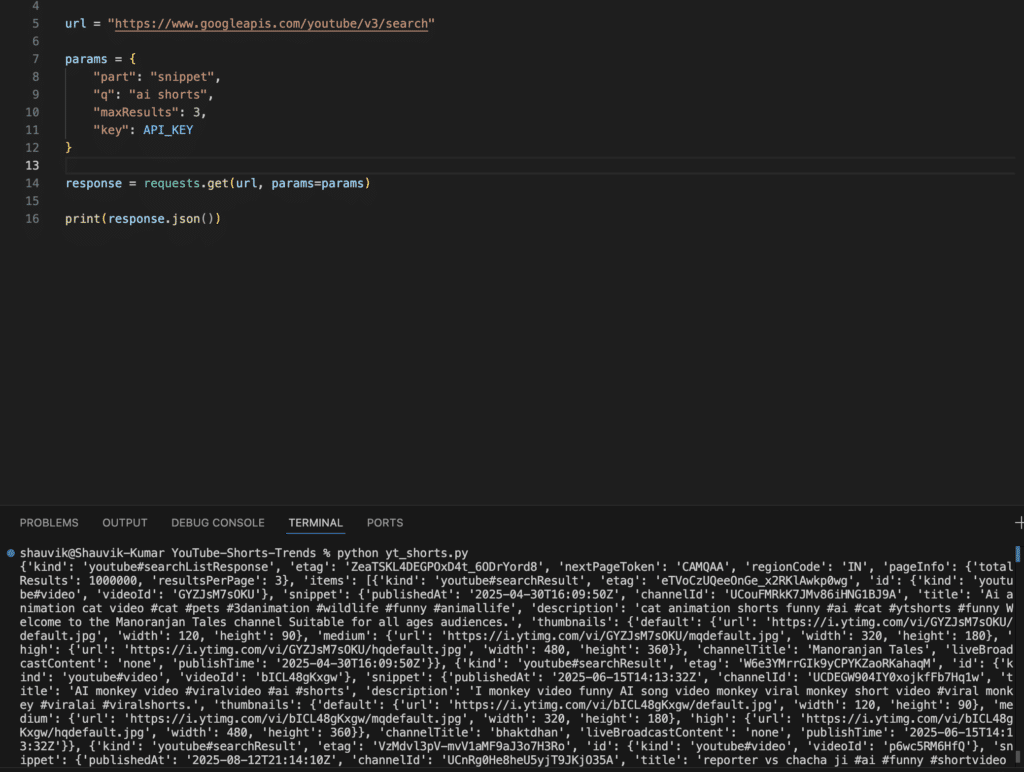Click the API_KEY variable on line 11

click(168, 130)
